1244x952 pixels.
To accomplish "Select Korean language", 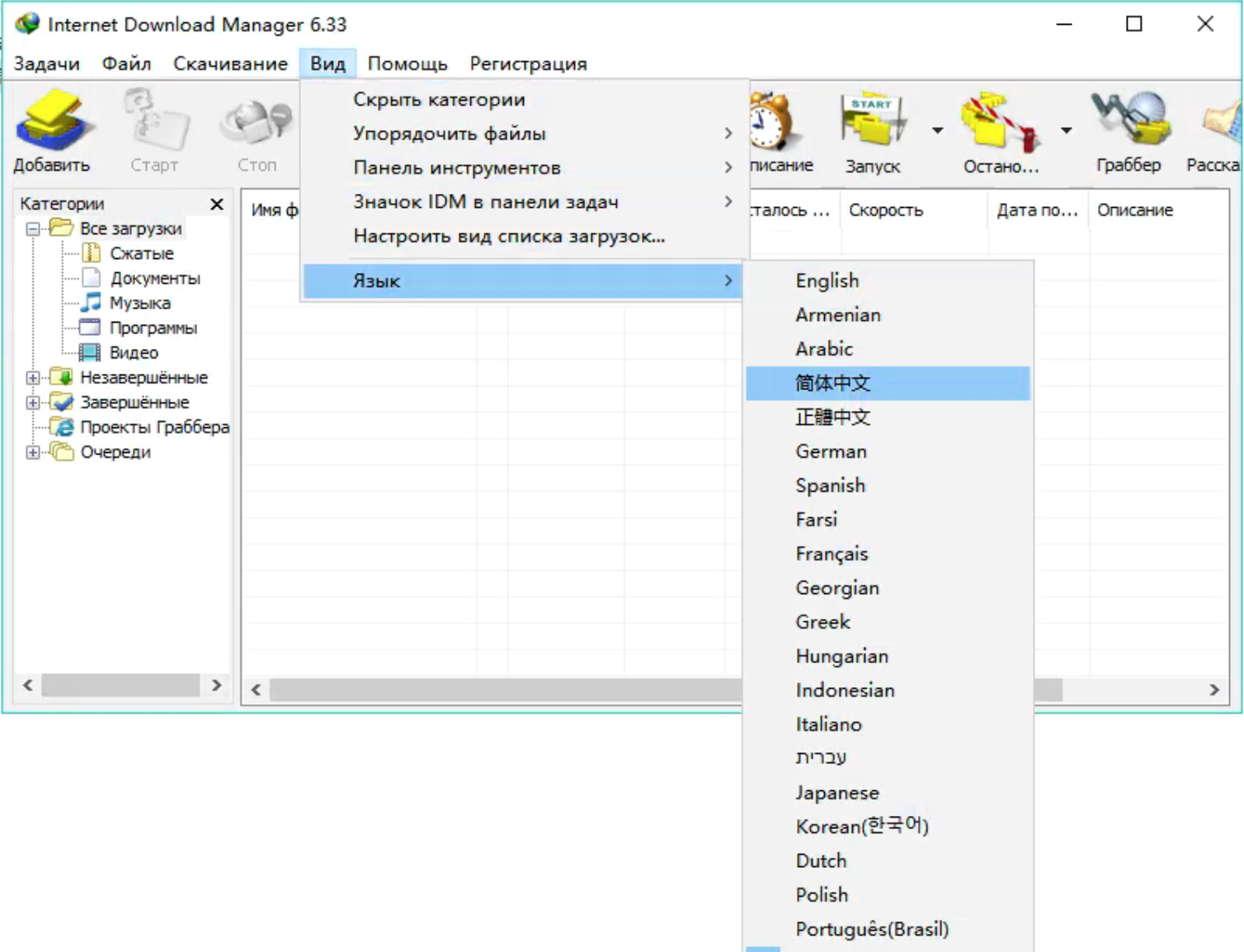I will [x=888, y=827].
